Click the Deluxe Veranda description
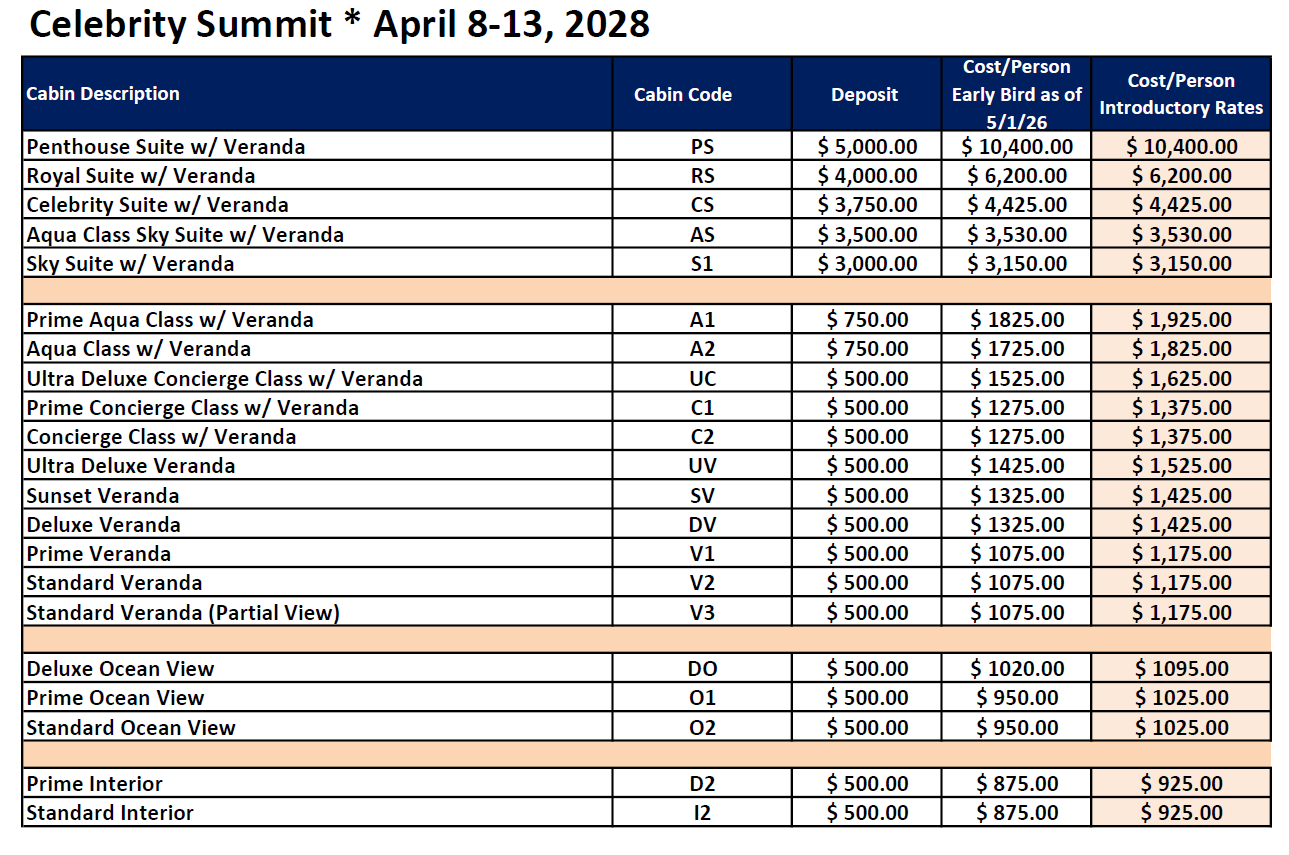1289x855 pixels. [x=104, y=525]
